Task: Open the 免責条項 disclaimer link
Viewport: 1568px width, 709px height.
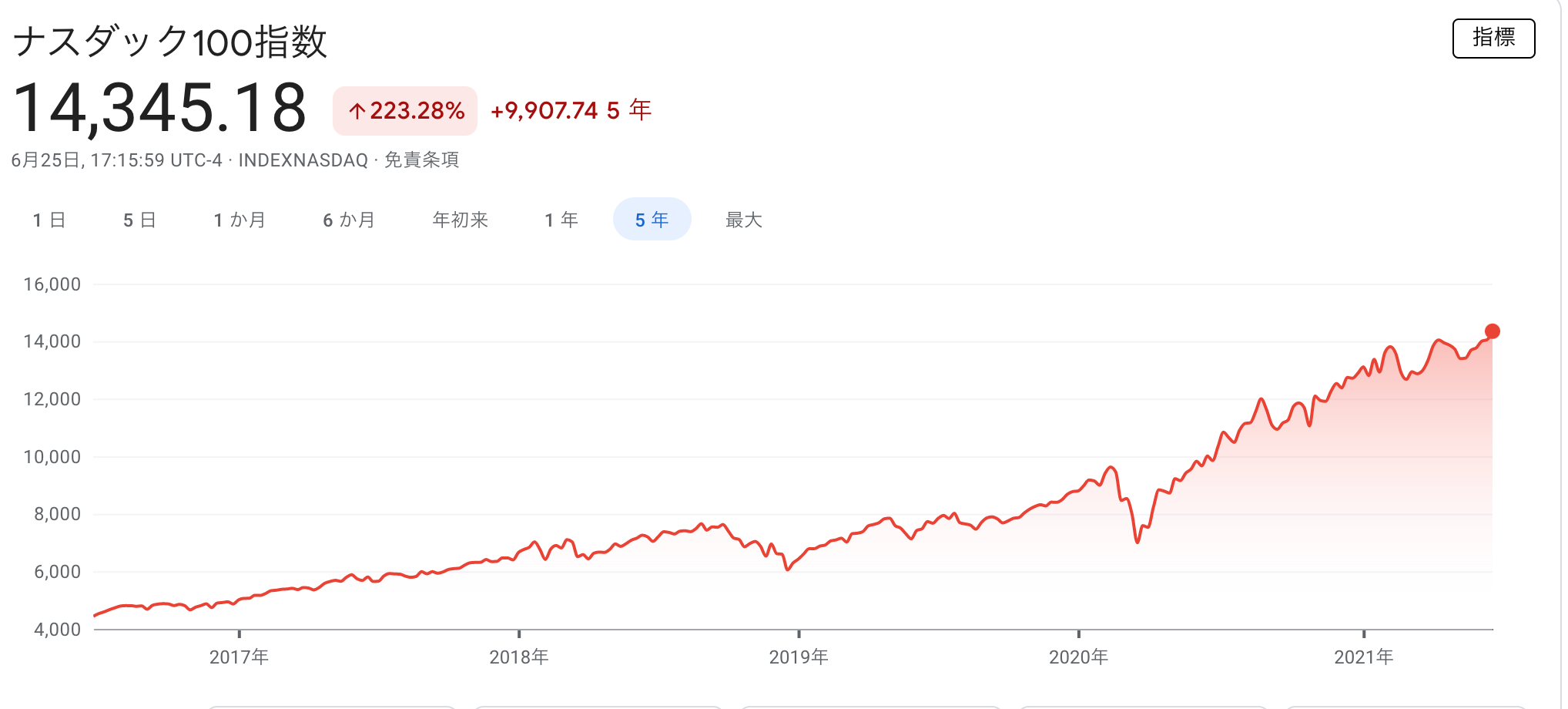Action: click(421, 160)
